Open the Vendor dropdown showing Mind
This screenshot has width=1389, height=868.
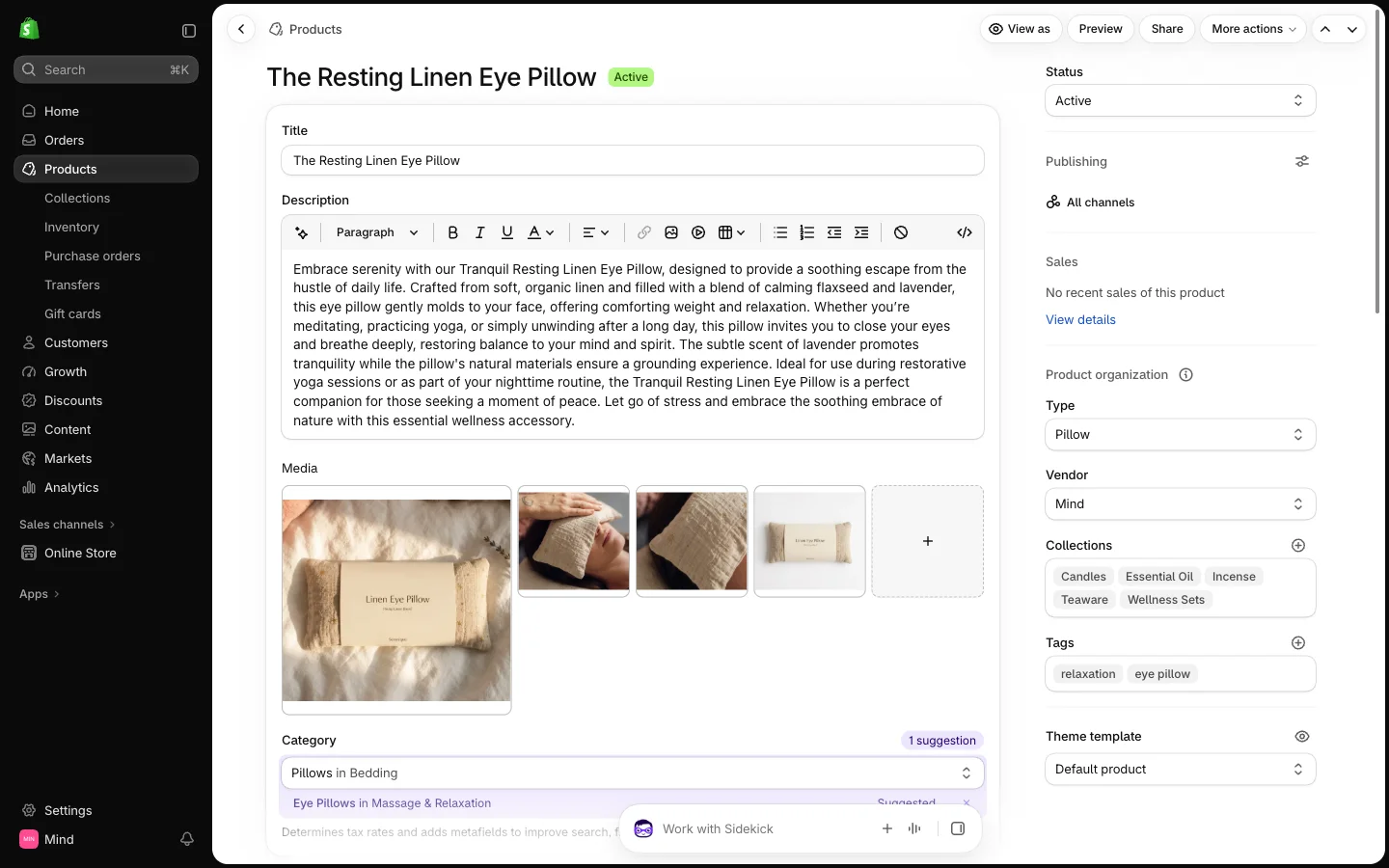(x=1181, y=504)
